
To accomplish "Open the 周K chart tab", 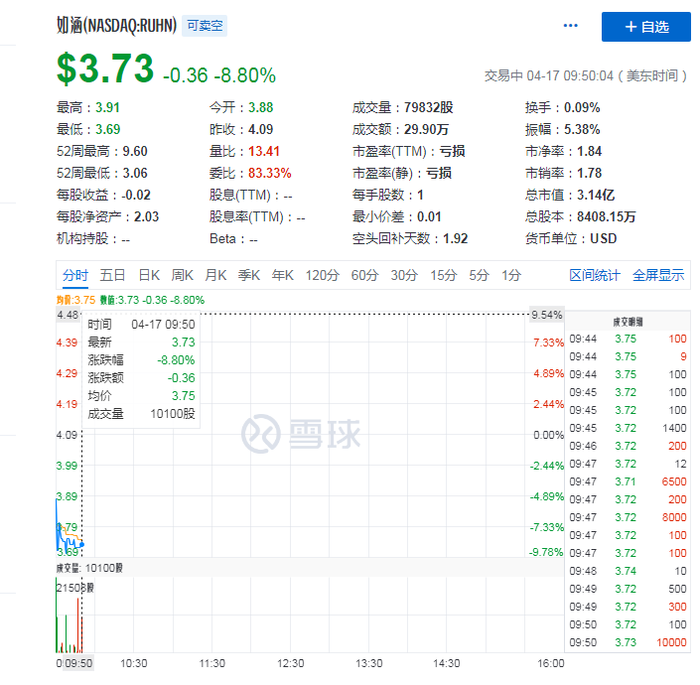I will (x=182, y=275).
